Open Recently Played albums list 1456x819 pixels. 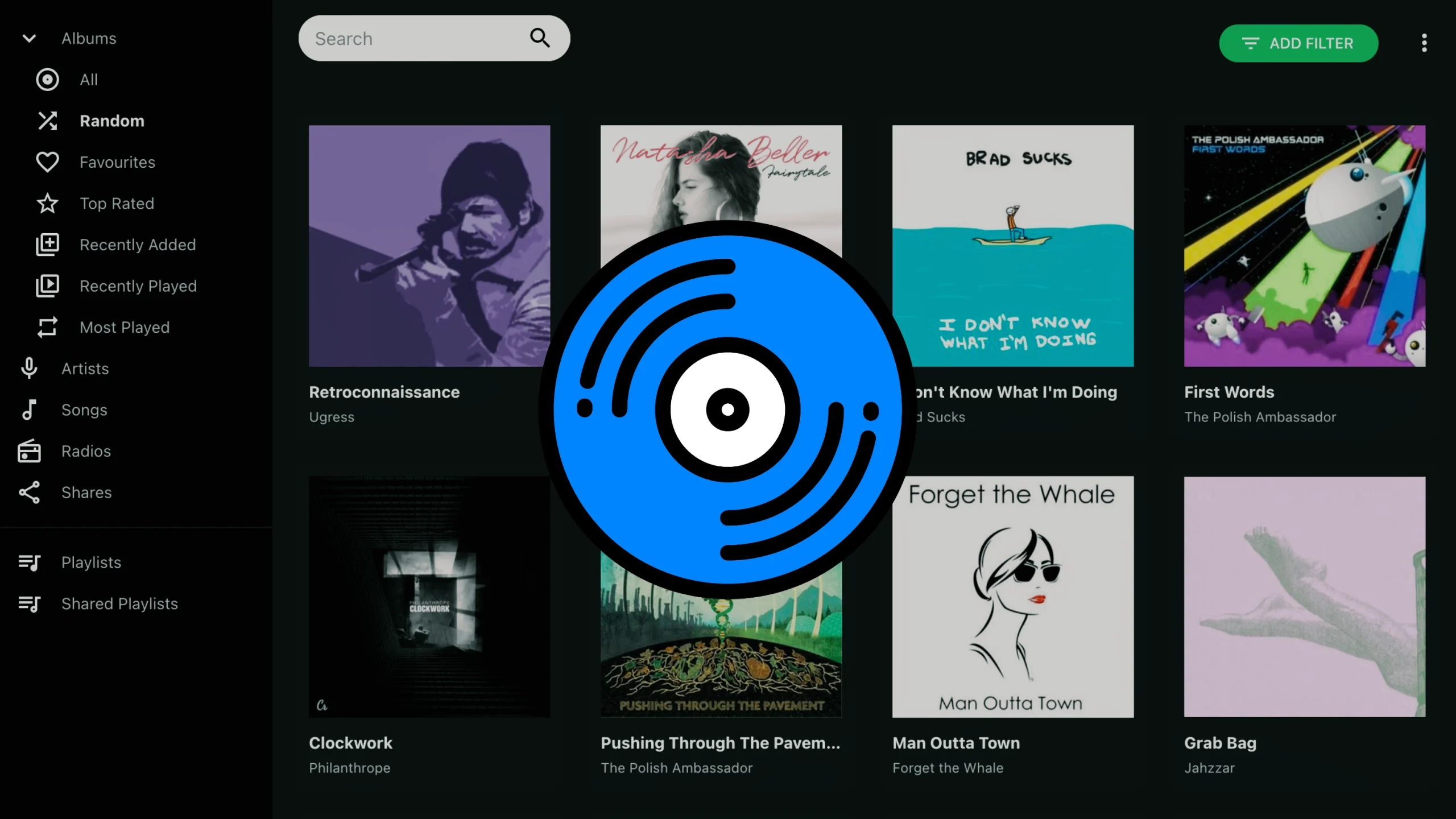pyautogui.click(x=138, y=286)
